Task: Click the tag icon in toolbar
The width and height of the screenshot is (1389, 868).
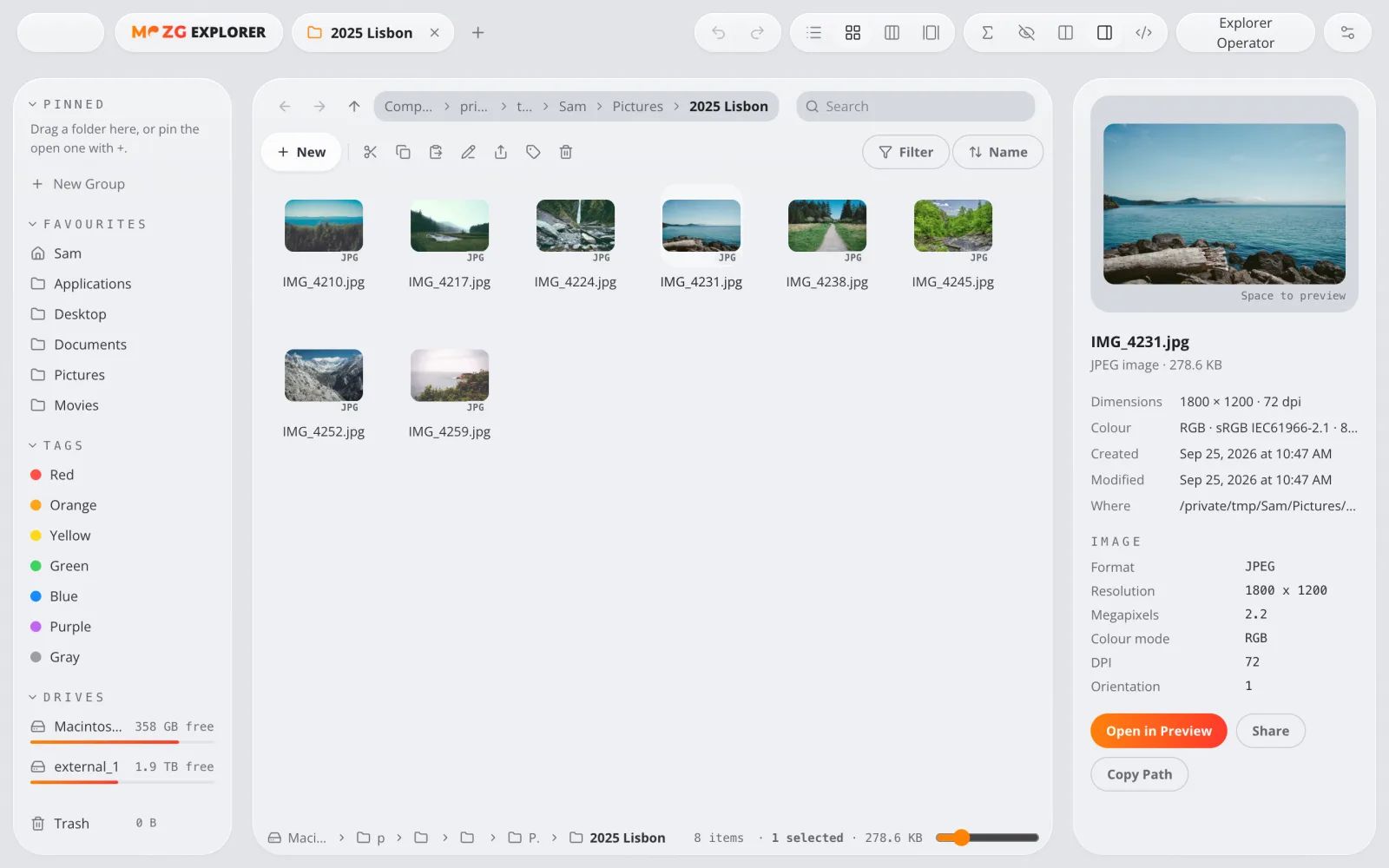Action: 533,152
